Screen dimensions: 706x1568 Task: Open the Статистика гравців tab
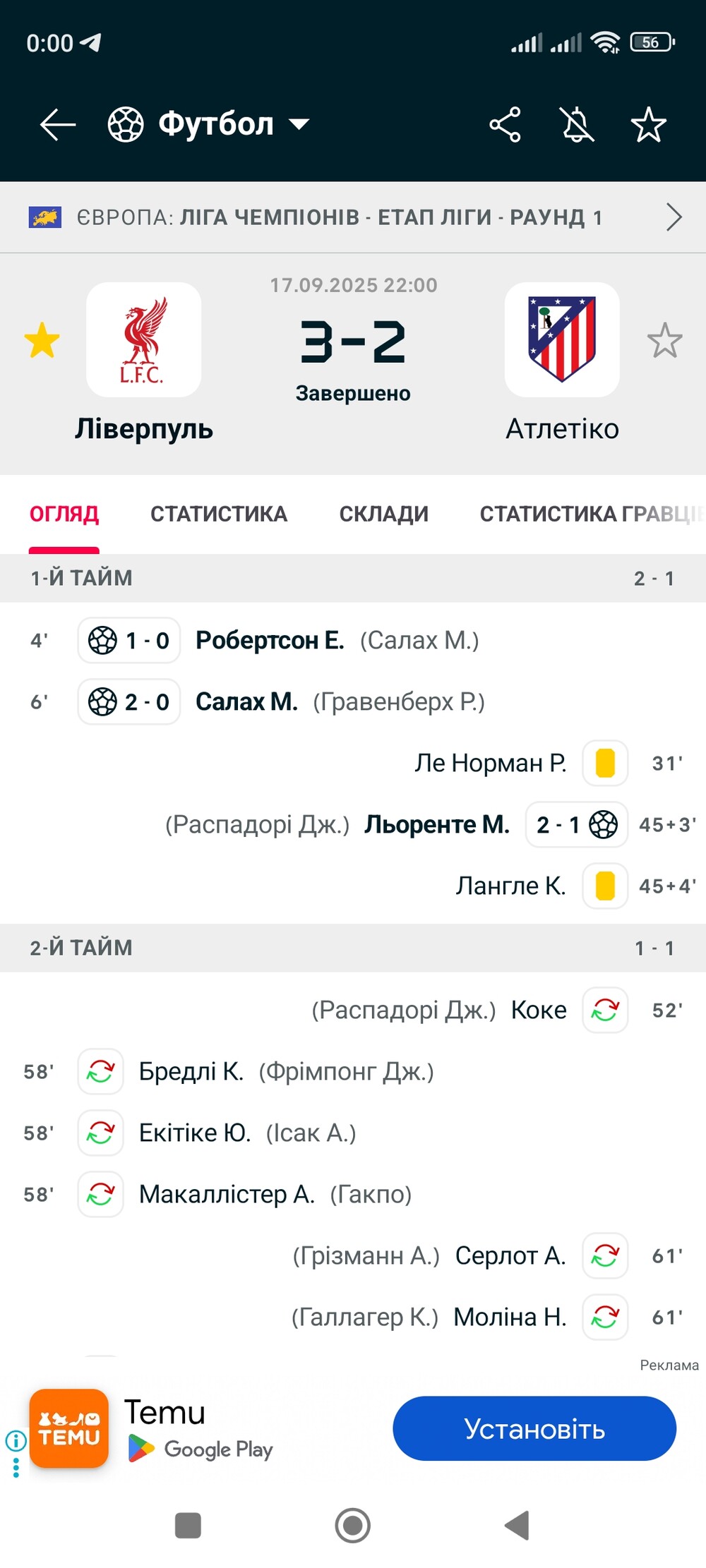592,514
